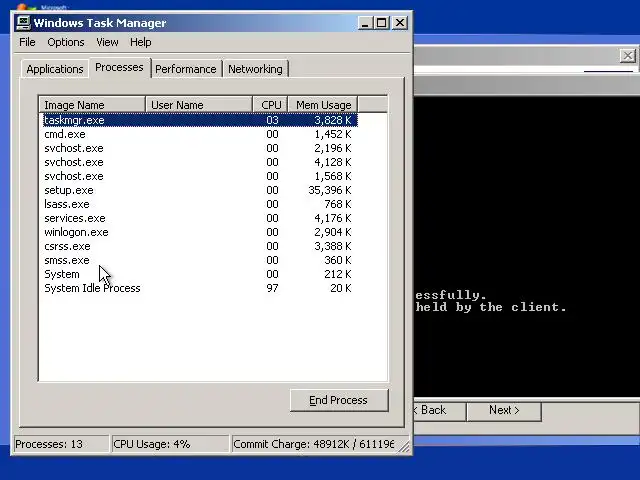Viewport: 640px width, 480px height.
Task: Click the 3,828 K memory value
Action: (333, 120)
